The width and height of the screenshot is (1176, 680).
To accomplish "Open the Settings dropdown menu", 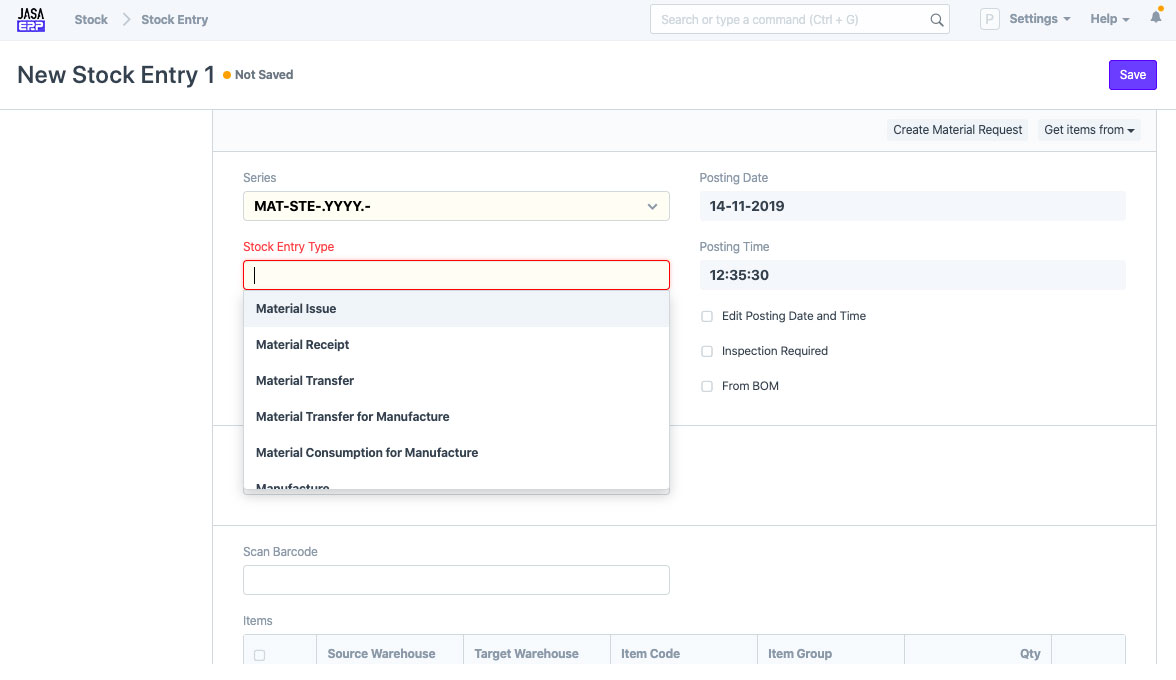I will [x=1039, y=19].
